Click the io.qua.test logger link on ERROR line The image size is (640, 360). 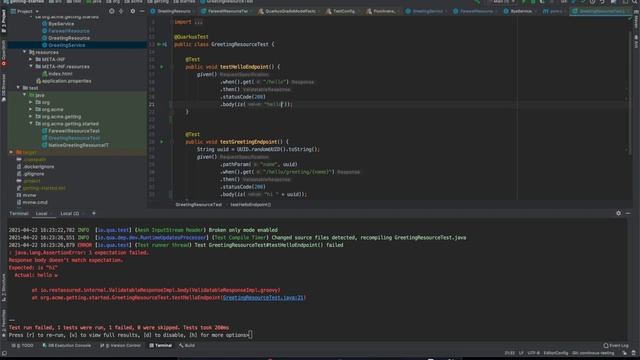tap(113, 245)
